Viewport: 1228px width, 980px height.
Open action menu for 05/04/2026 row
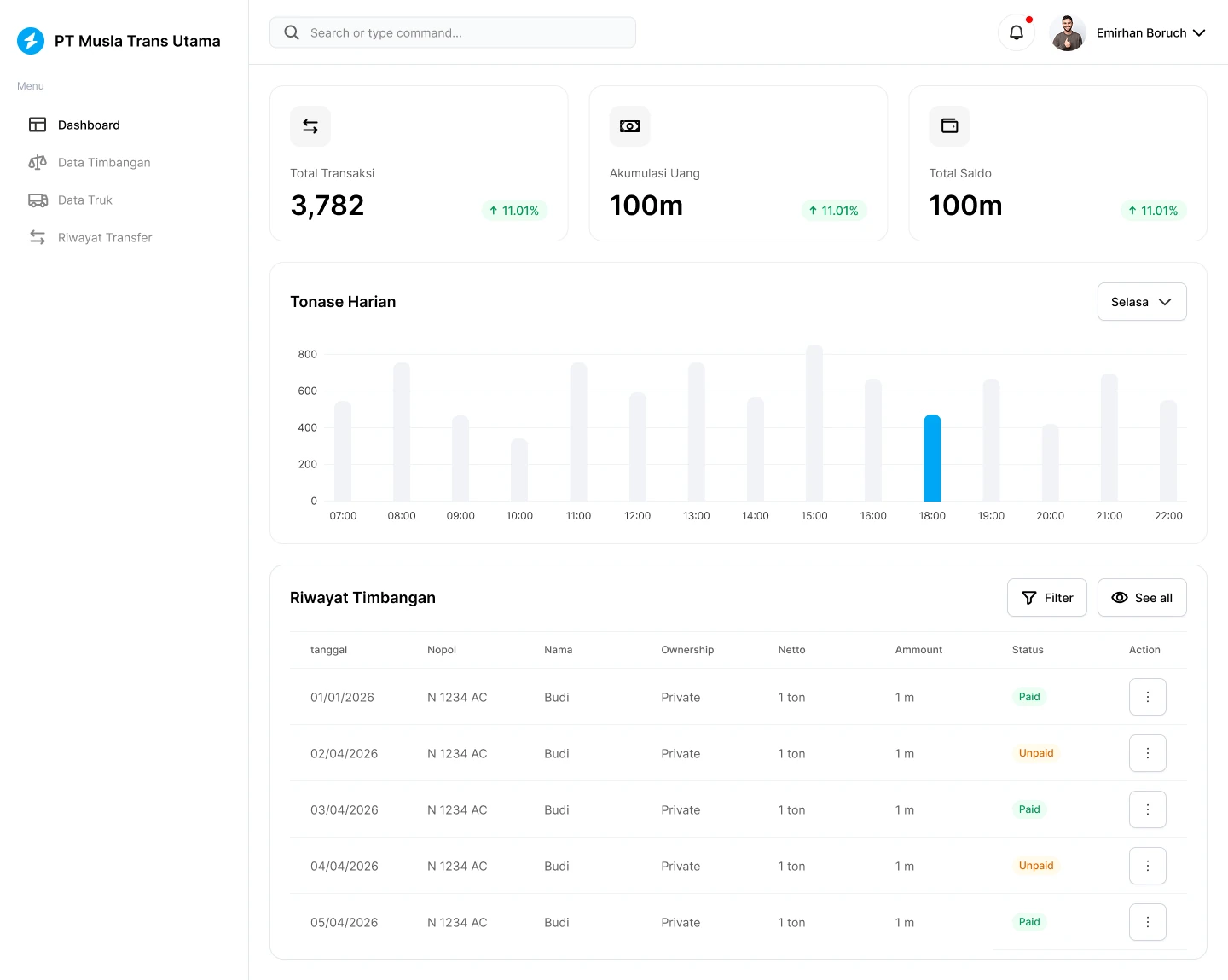tap(1148, 922)
